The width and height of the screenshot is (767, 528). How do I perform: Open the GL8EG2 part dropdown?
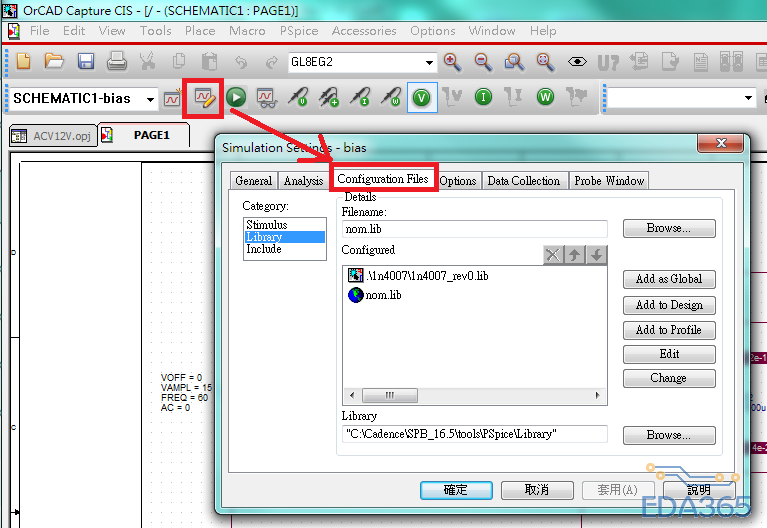429,63
